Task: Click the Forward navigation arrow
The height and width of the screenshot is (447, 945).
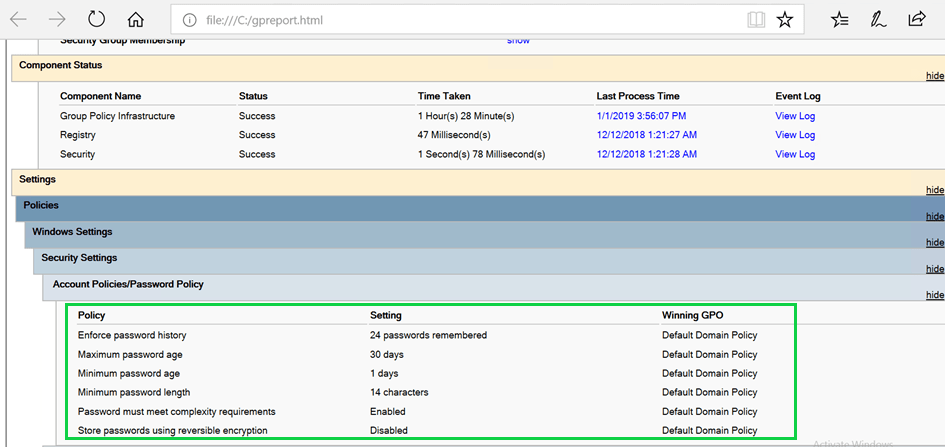Action: tap(57, 19)
